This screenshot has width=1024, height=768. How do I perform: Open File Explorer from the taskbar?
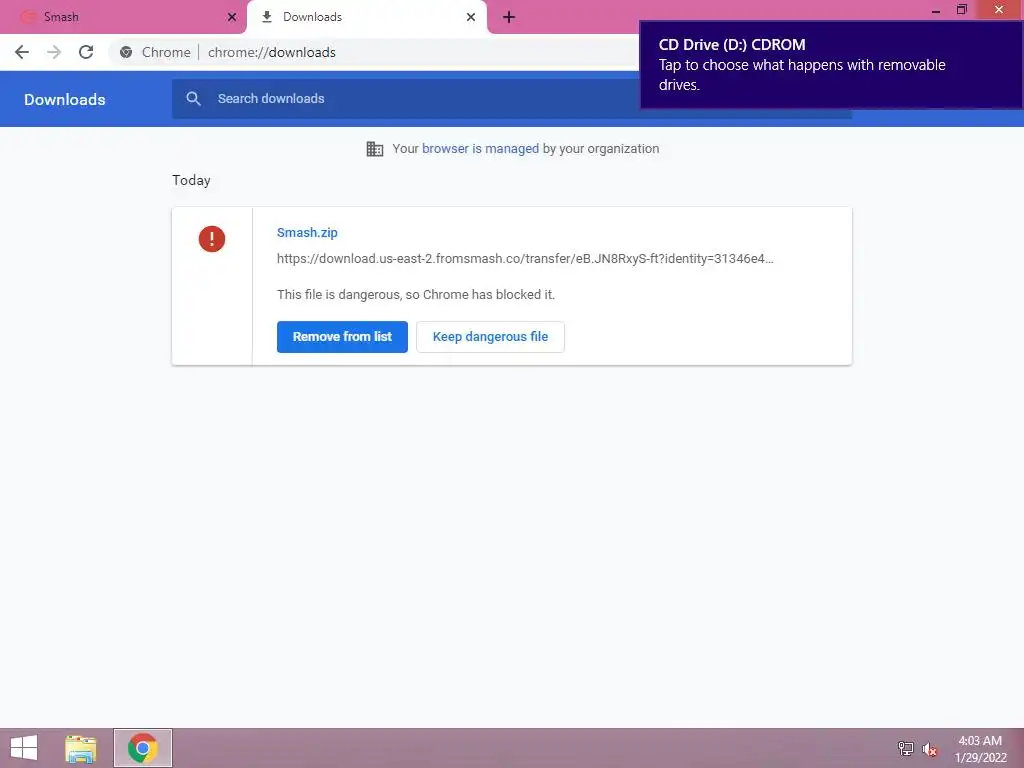pyautogui.click(x=81, y=748)
